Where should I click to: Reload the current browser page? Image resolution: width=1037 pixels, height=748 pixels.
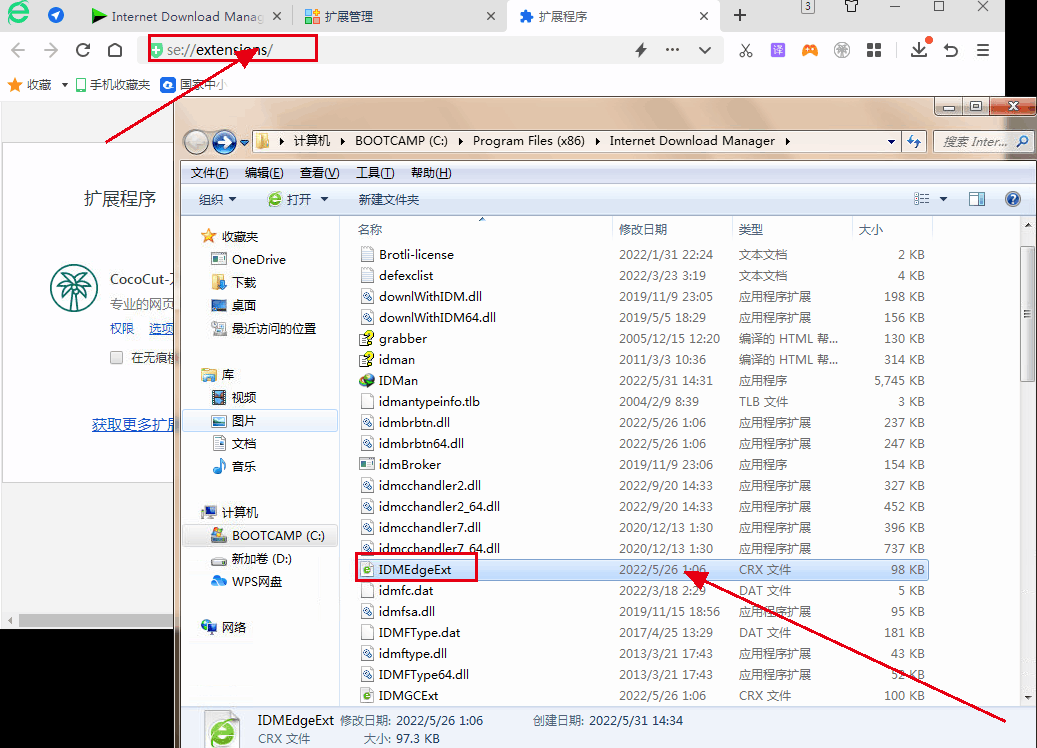pyautogui.click(x=83, y=50)
